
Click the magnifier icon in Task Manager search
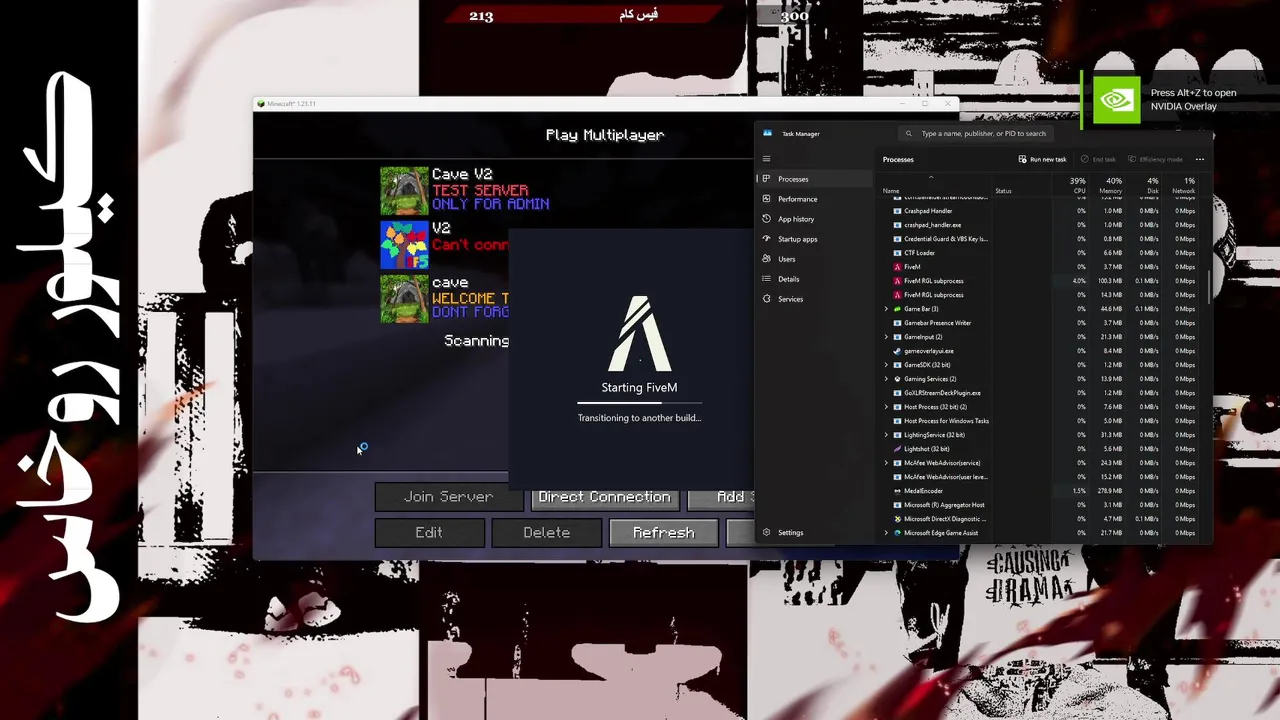909,133
